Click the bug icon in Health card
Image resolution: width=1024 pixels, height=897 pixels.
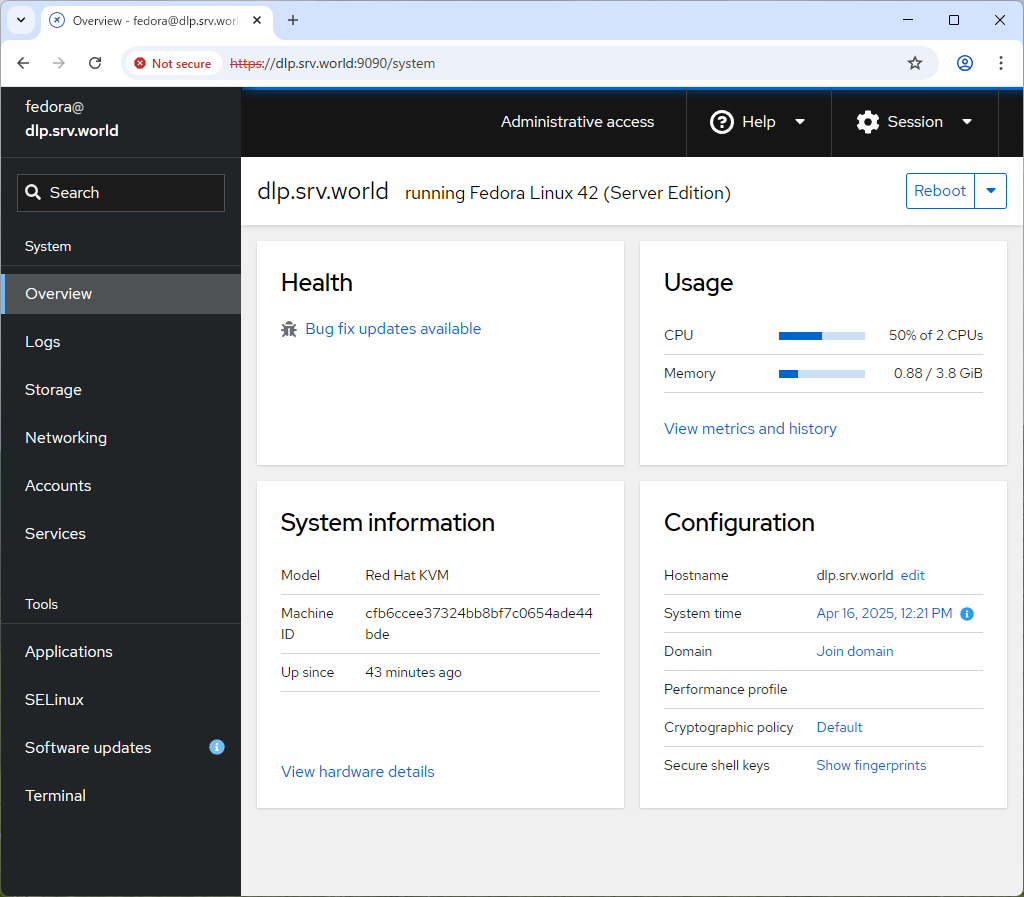click(x=289, y=329)
